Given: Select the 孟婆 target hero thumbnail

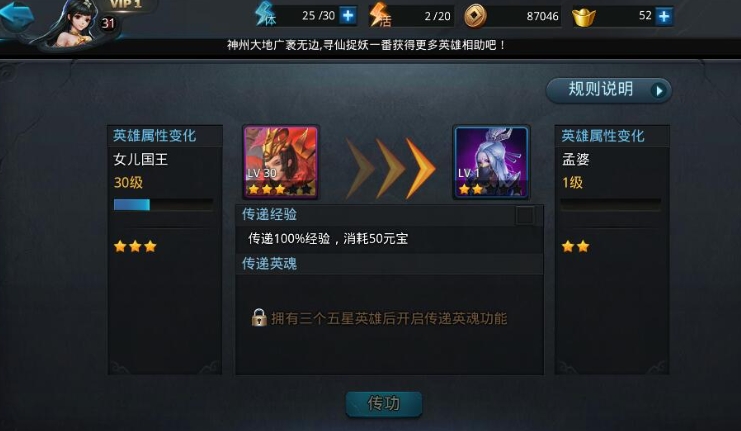Looking at the screenshot, I should [491, 162].
